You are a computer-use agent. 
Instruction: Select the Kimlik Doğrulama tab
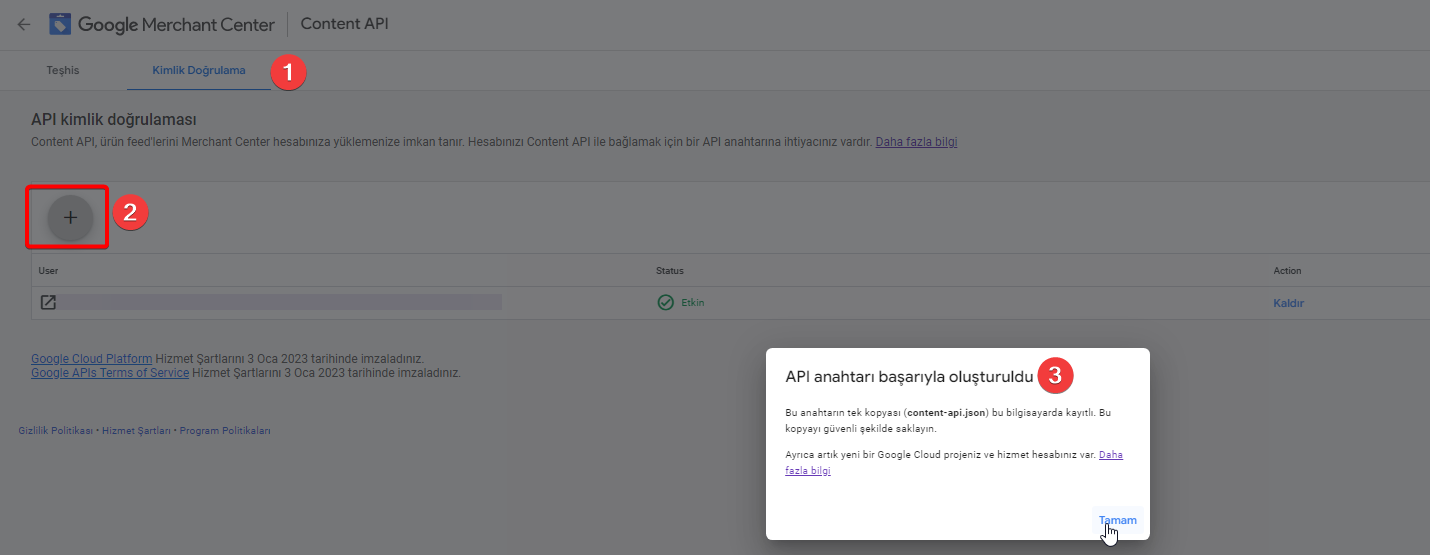click(x=198, y=71)
